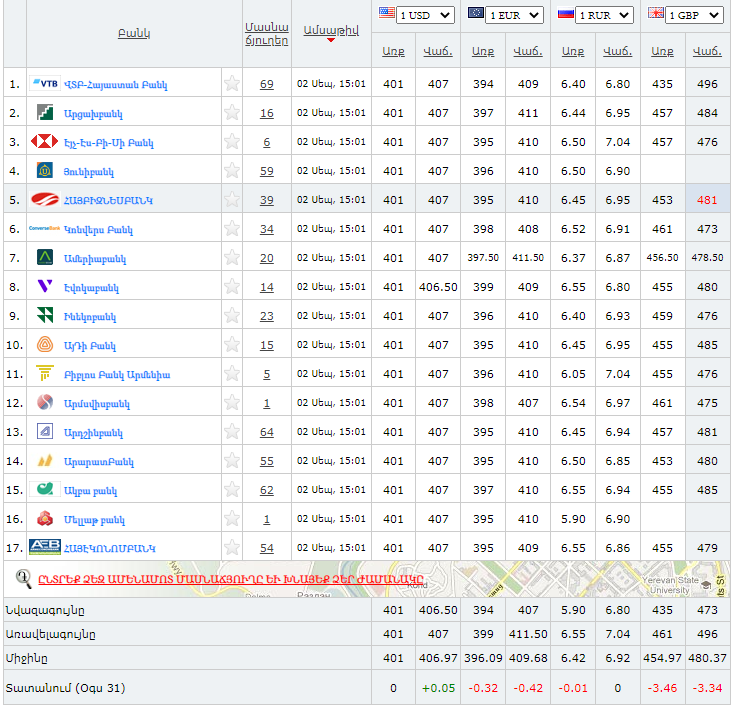The image size is (732, 705).
Task: Click the 5.90 RUR buy value in row 16
Action: coord(573,519)
